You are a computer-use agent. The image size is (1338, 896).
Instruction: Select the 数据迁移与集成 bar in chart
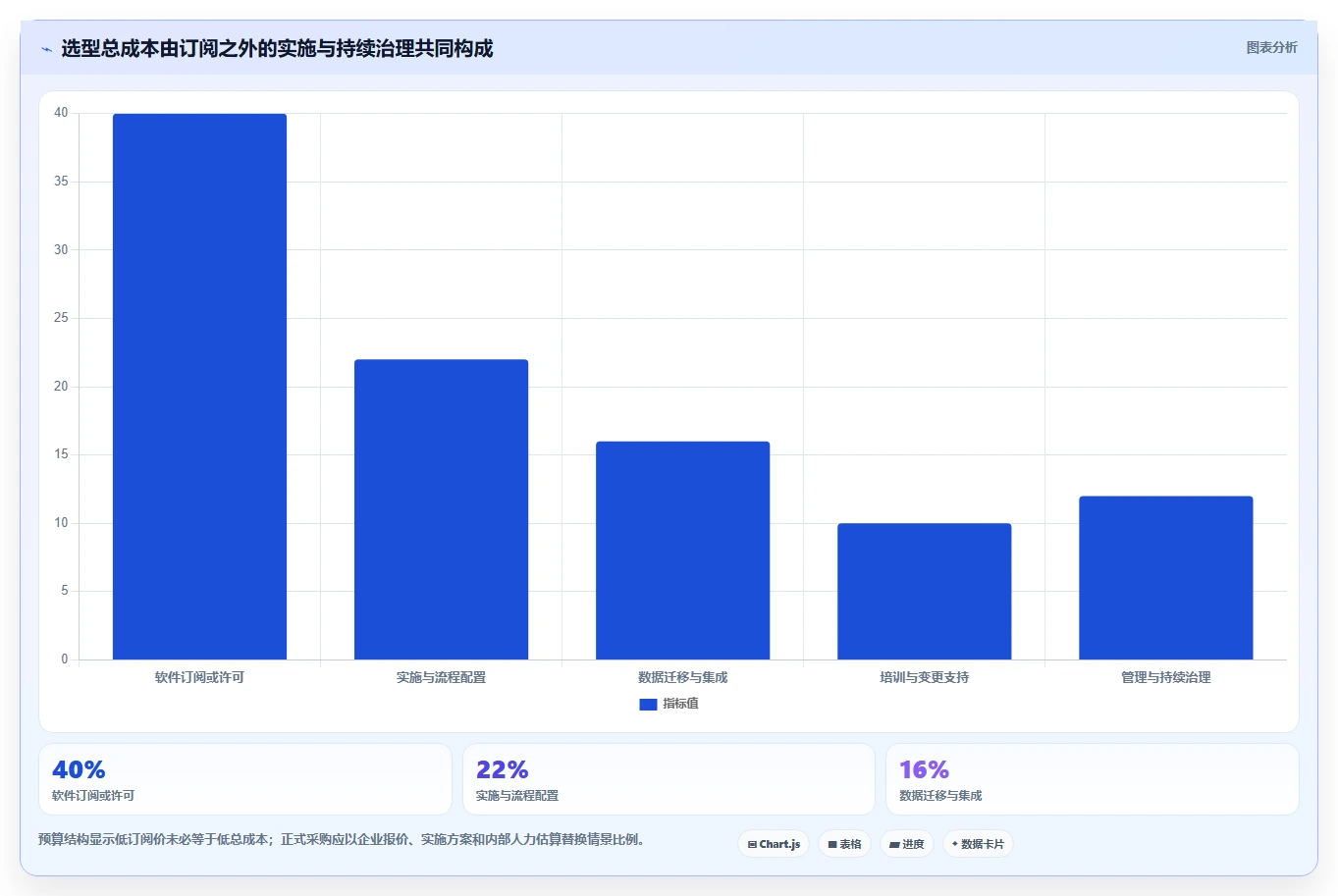pyautogui.click(x=682, y=551)
